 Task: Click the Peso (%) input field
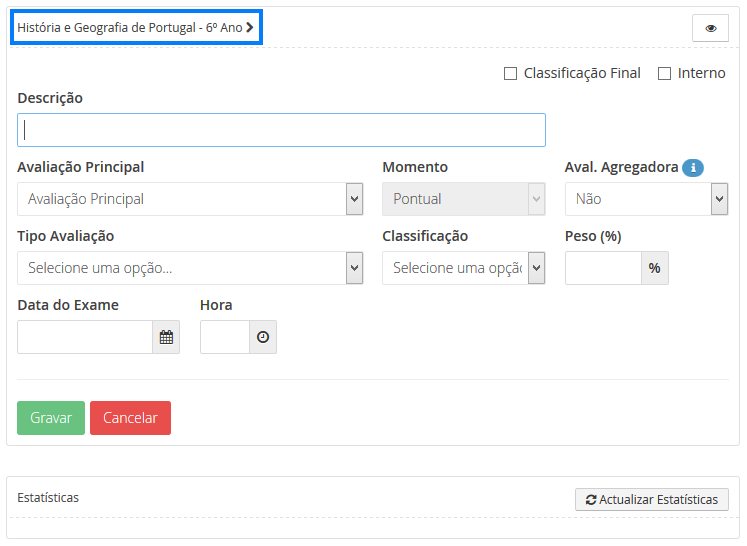point(603,268)
